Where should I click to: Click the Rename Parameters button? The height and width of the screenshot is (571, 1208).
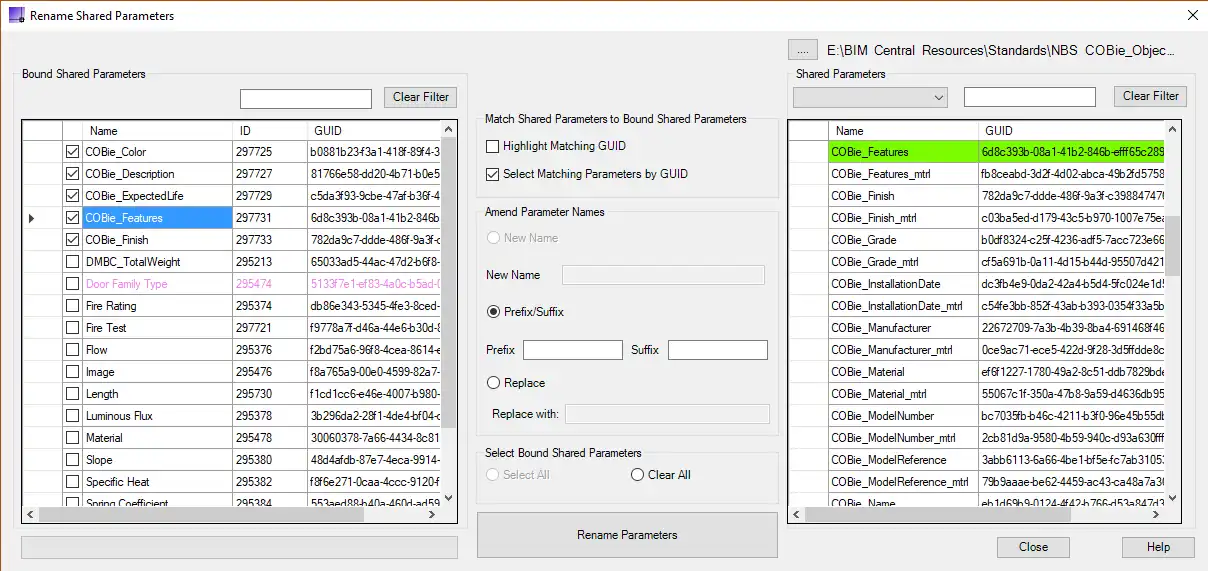point(627,535)
